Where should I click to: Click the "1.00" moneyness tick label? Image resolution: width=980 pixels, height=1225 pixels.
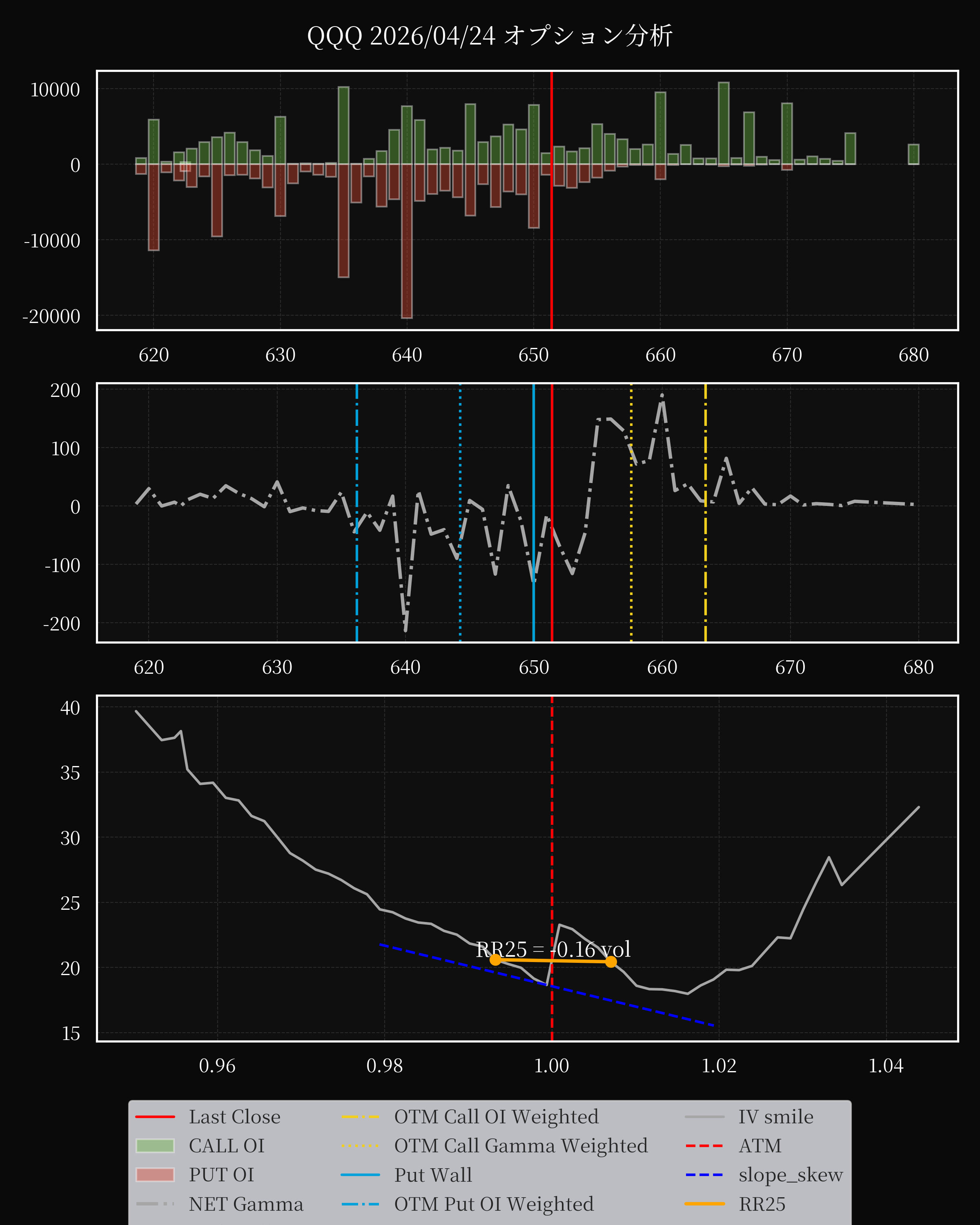click(552, 1066)
